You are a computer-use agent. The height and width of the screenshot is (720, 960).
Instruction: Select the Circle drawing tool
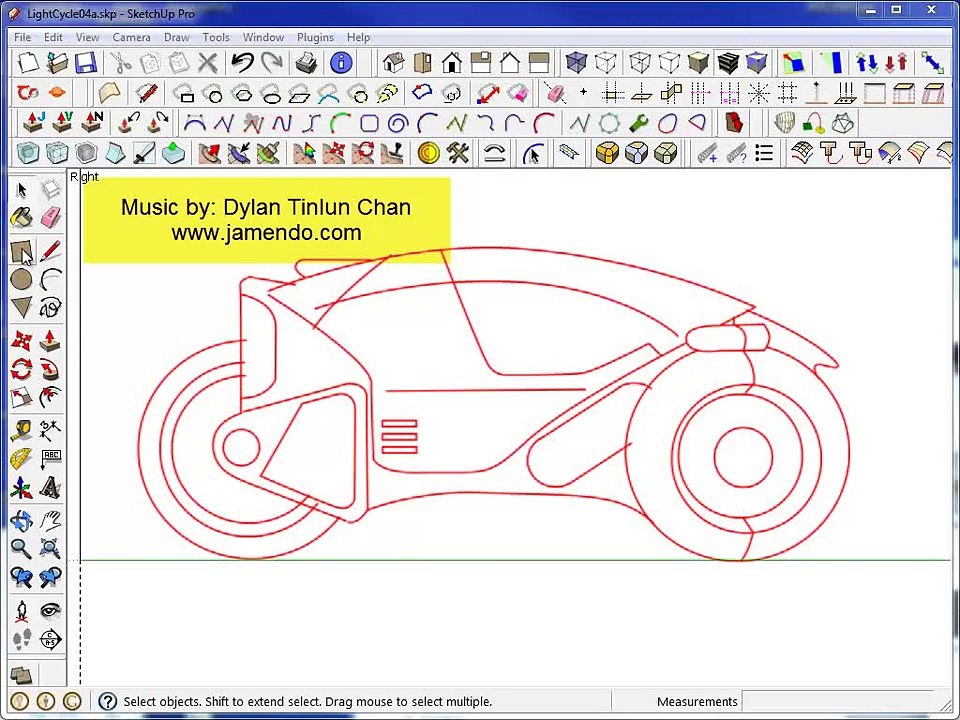pos(21,280)
